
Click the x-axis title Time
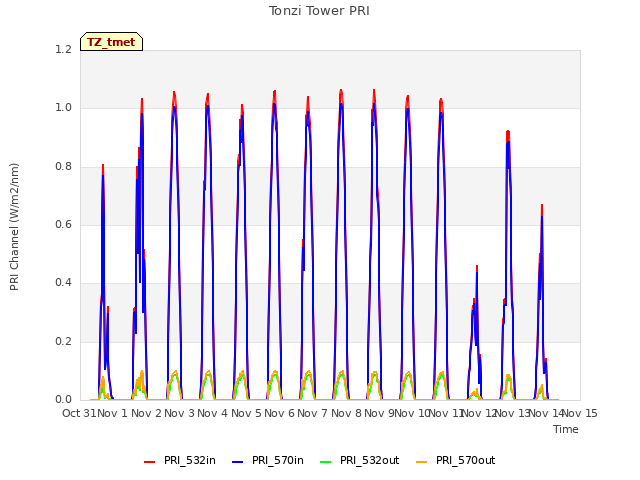pyautogui.click(x=566, y=429)
